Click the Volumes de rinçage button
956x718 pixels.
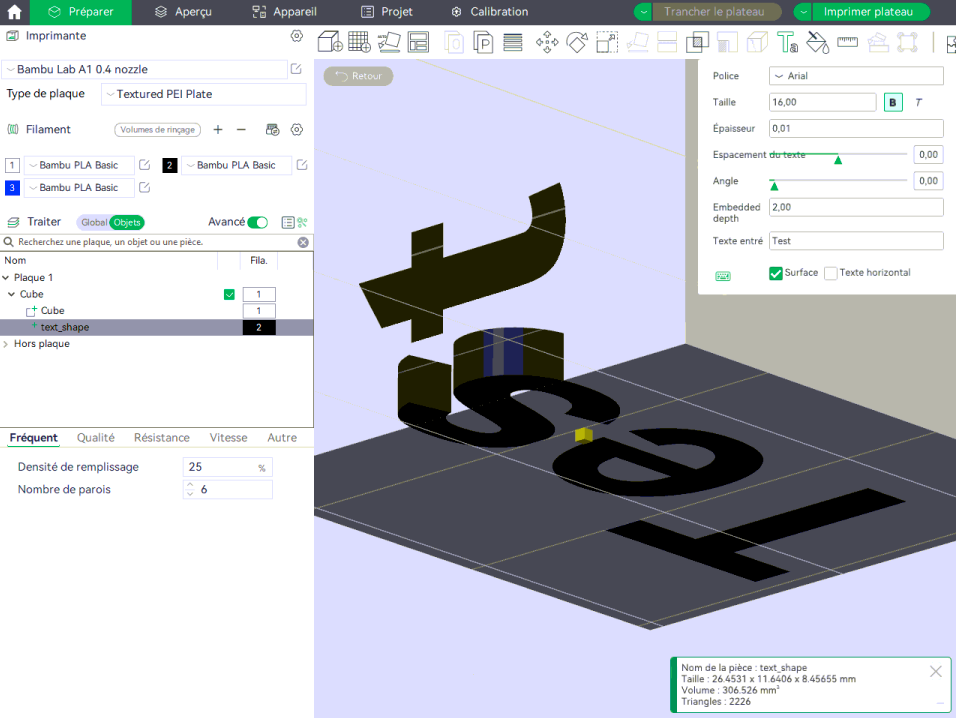[x=158, y=130]
